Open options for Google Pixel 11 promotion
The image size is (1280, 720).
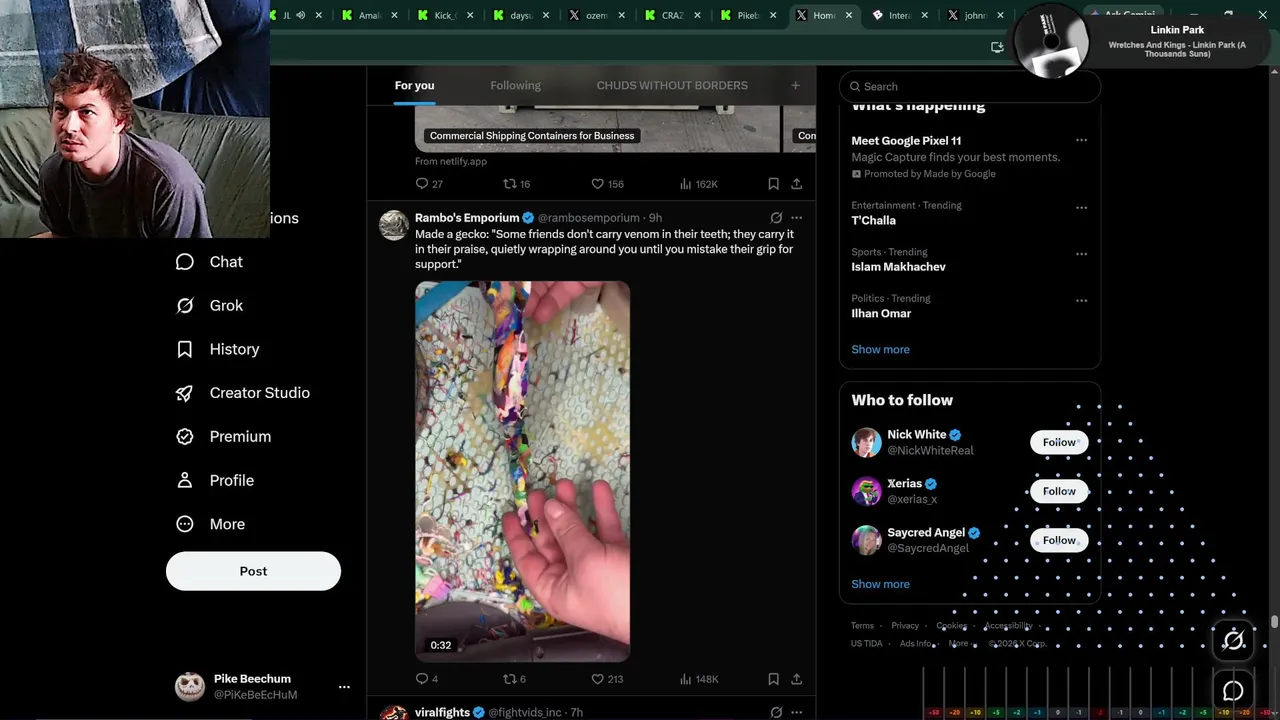(x=1081, y=140)
